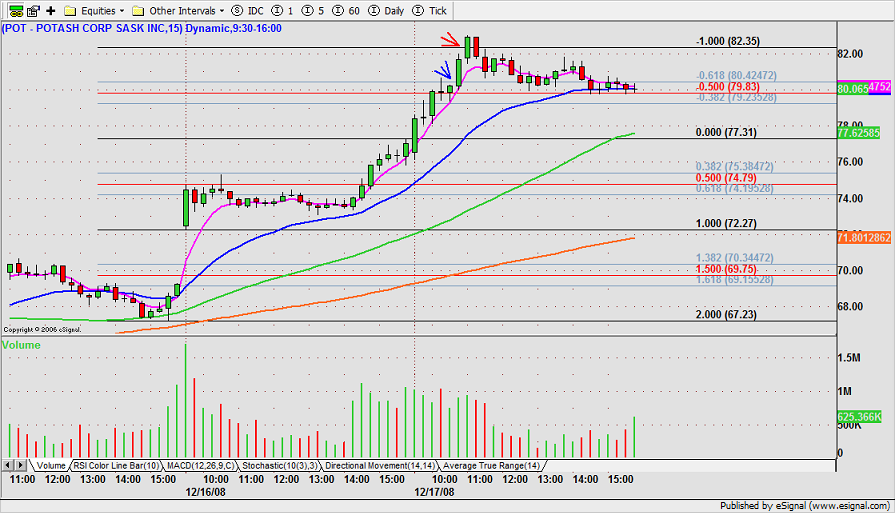Click the magenta 4752 value tag

point(880,87)
